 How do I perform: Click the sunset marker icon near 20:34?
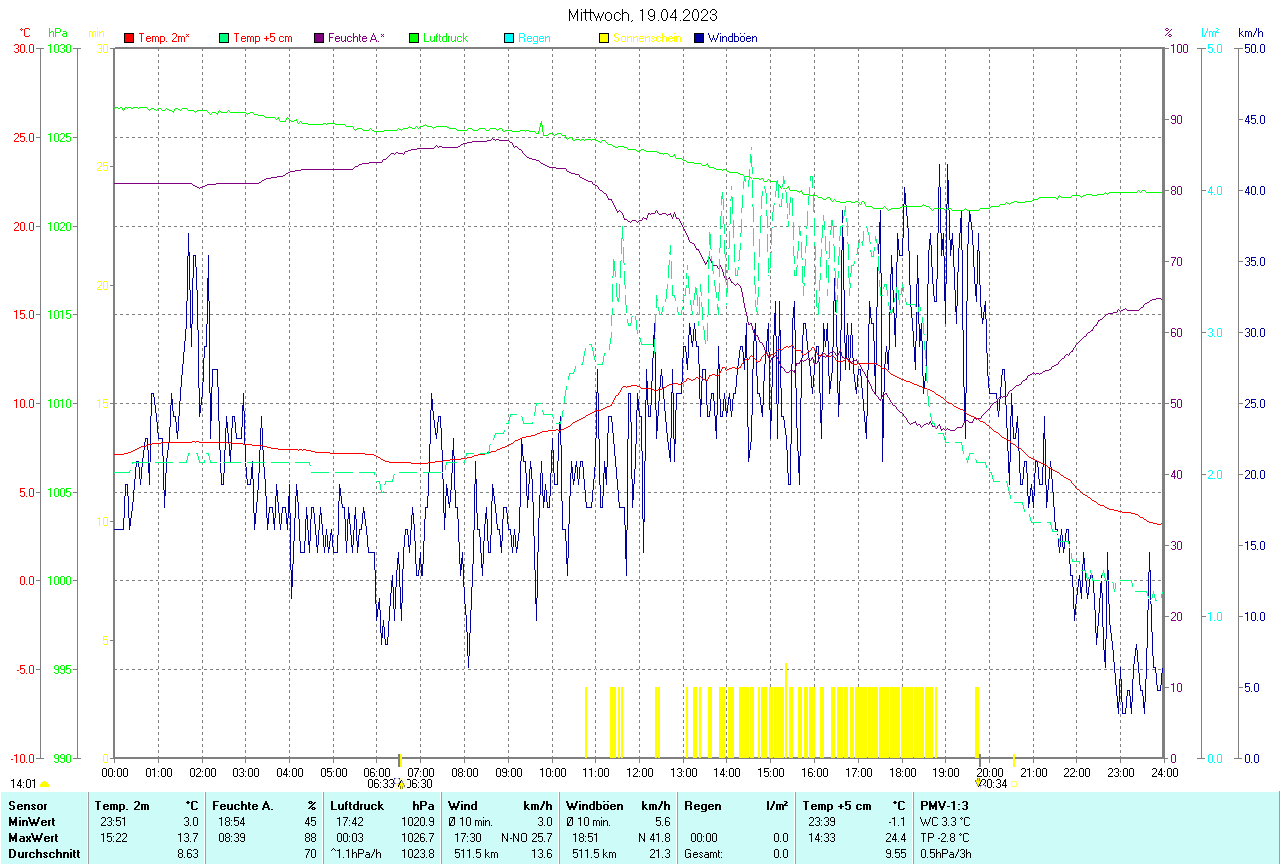[979, 784]
